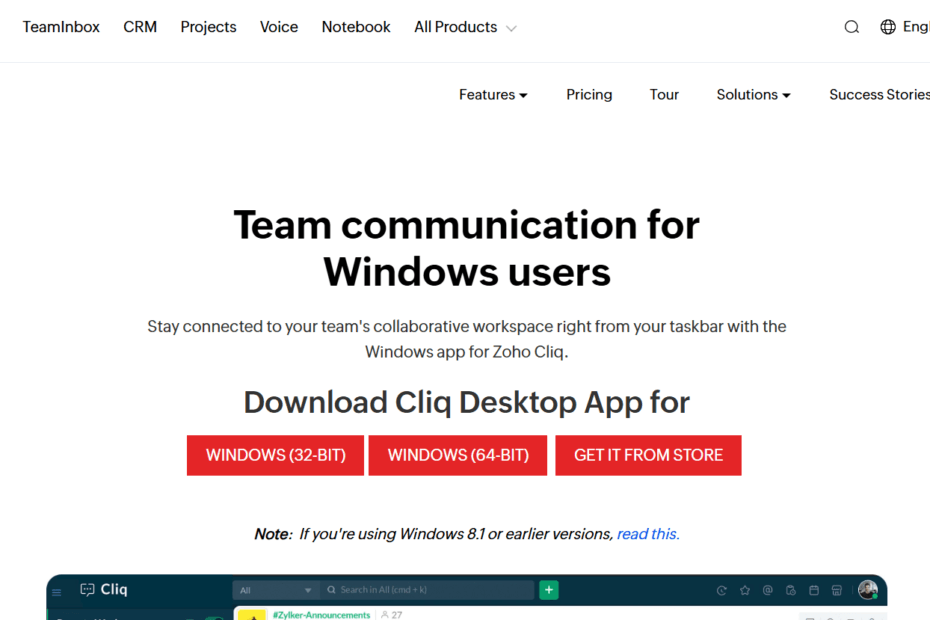Open the calendar icon in the Cliq toolbar
Viewport: 930px width, 620px height.
[x=814, y=590]
